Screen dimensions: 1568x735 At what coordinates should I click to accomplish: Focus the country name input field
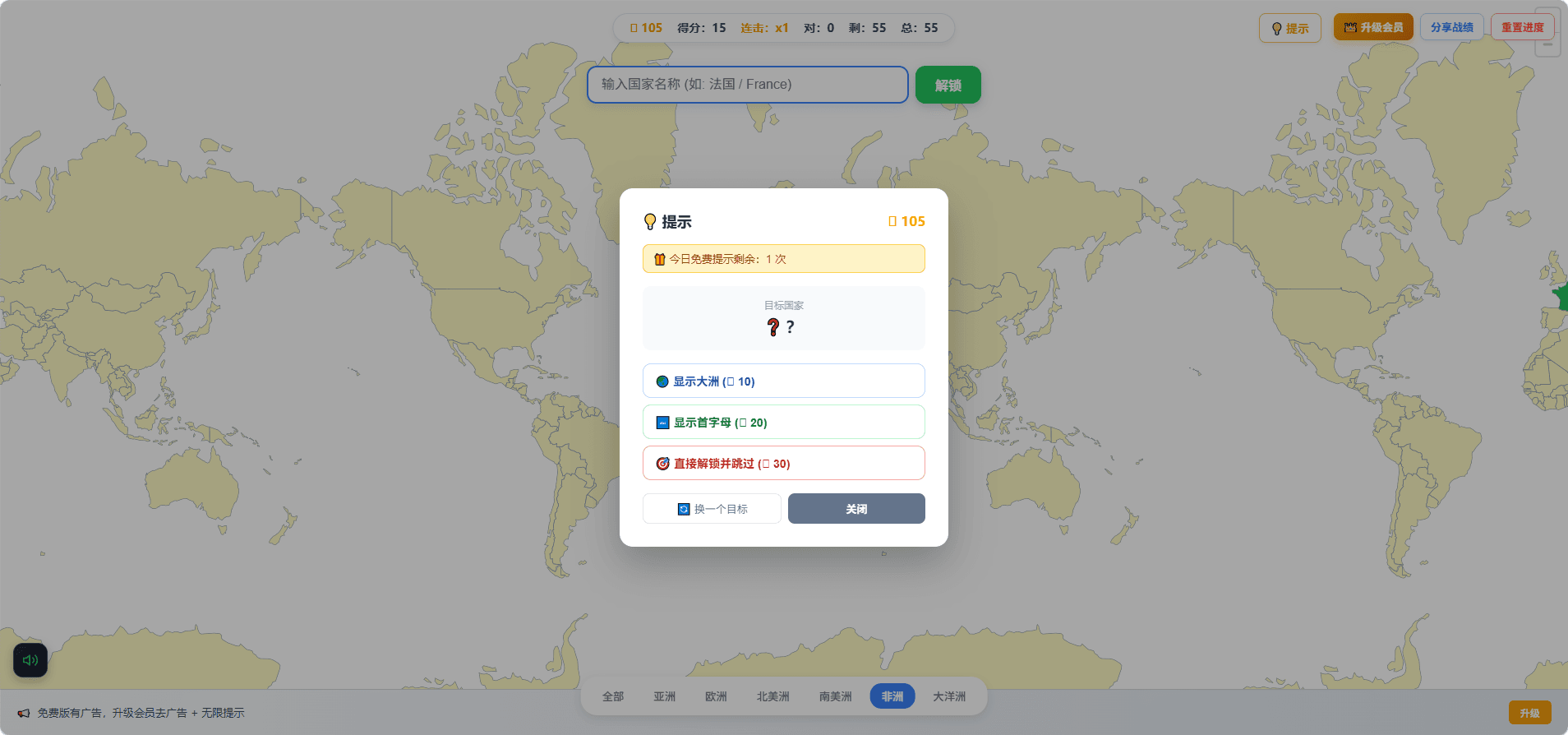click(748, 85)
